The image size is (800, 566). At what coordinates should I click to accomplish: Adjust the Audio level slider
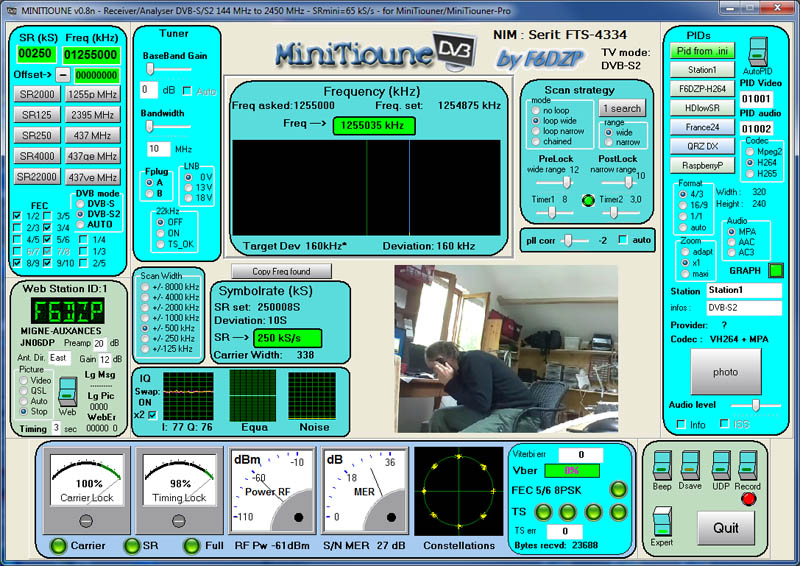755,405
